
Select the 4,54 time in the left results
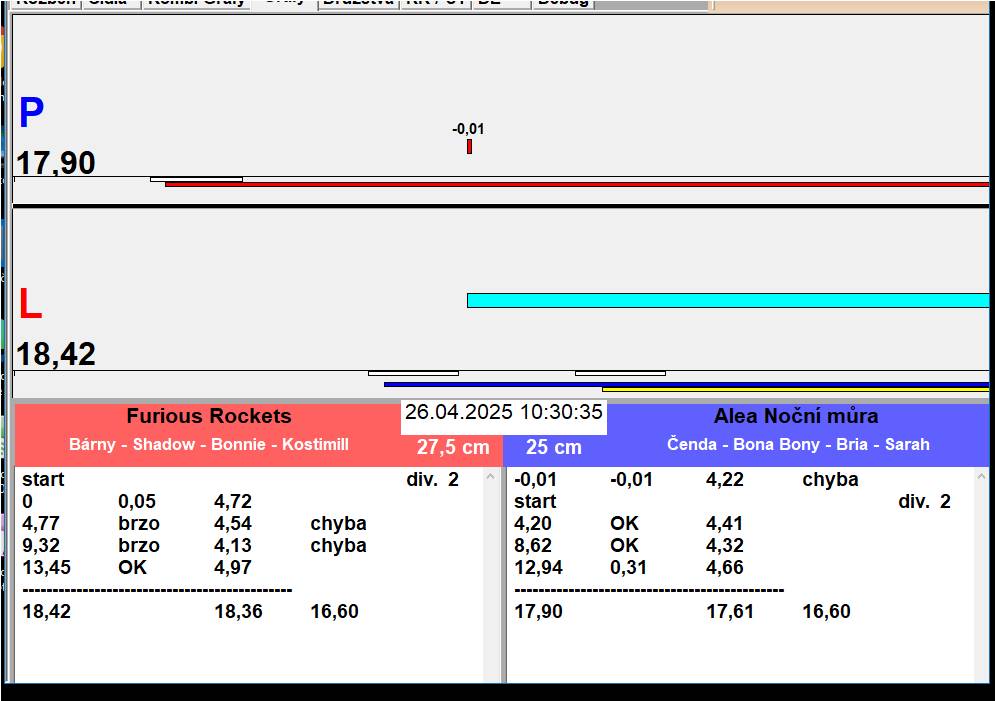tap(233, 524)
